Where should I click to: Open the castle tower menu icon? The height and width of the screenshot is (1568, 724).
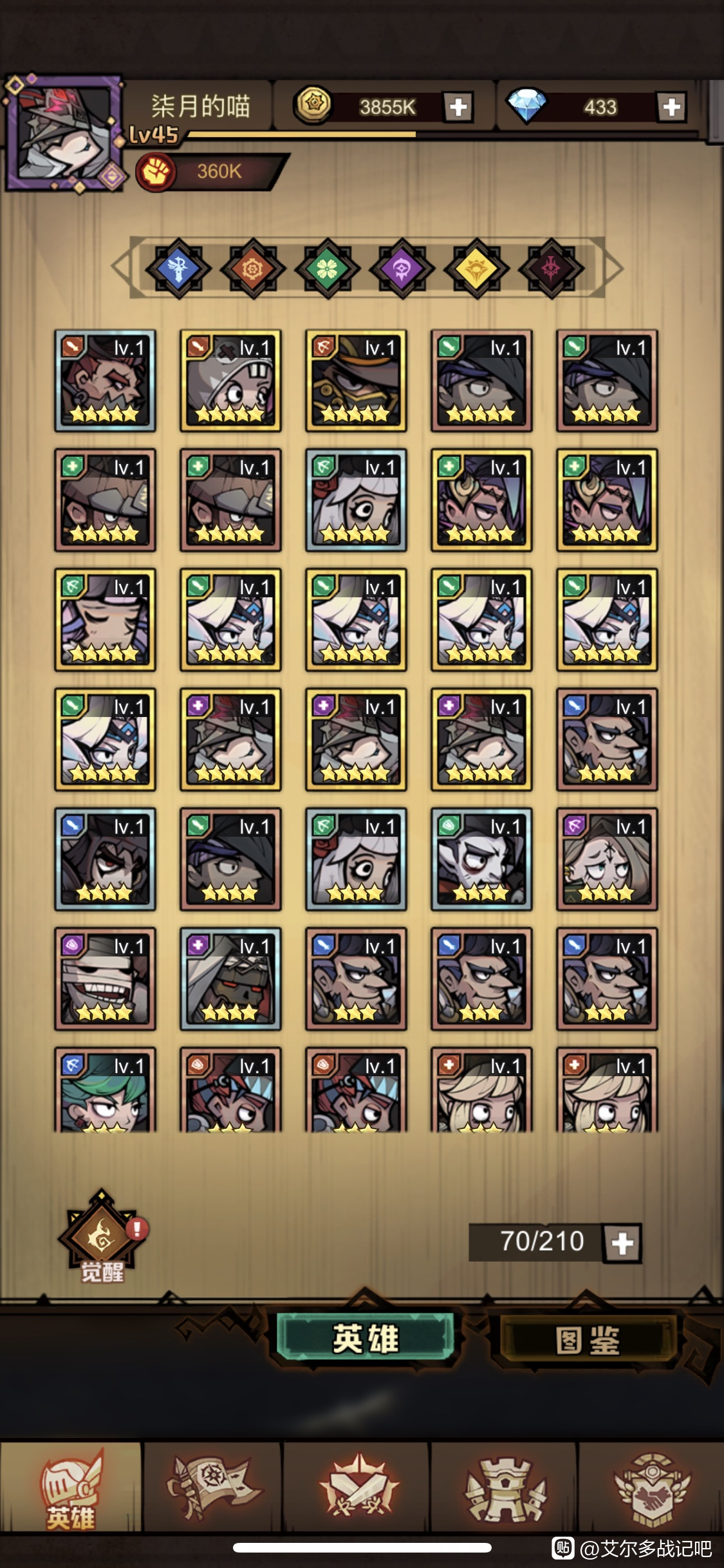tap(506, 1488)
